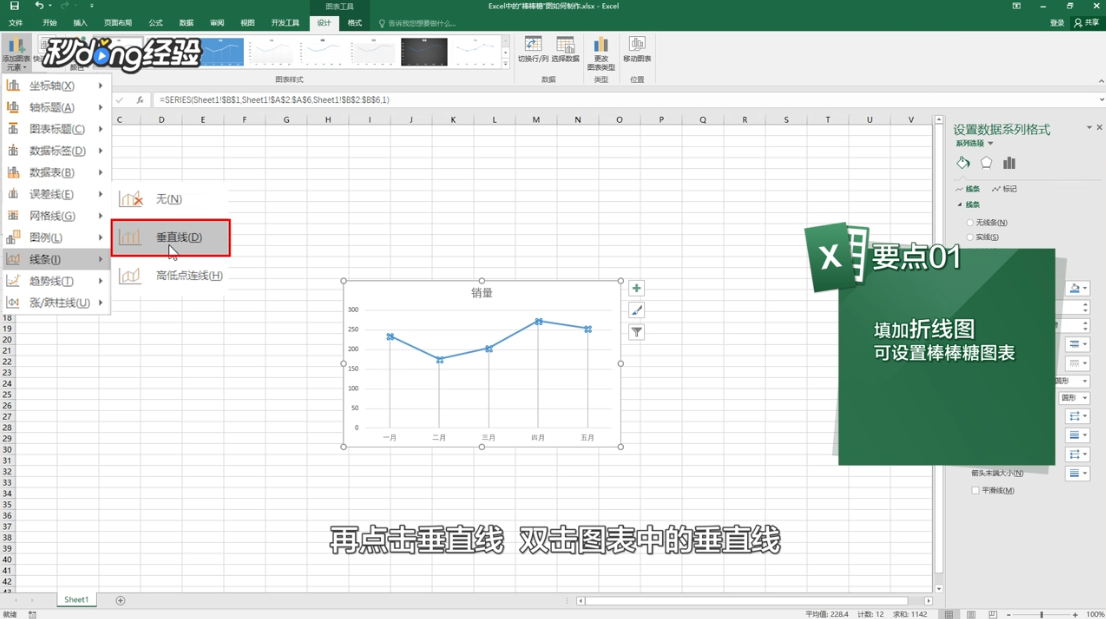The image size is (1106, 619).
Task: Select the Fill & Line paint bucket icon
Action: [x=963, y=163]
